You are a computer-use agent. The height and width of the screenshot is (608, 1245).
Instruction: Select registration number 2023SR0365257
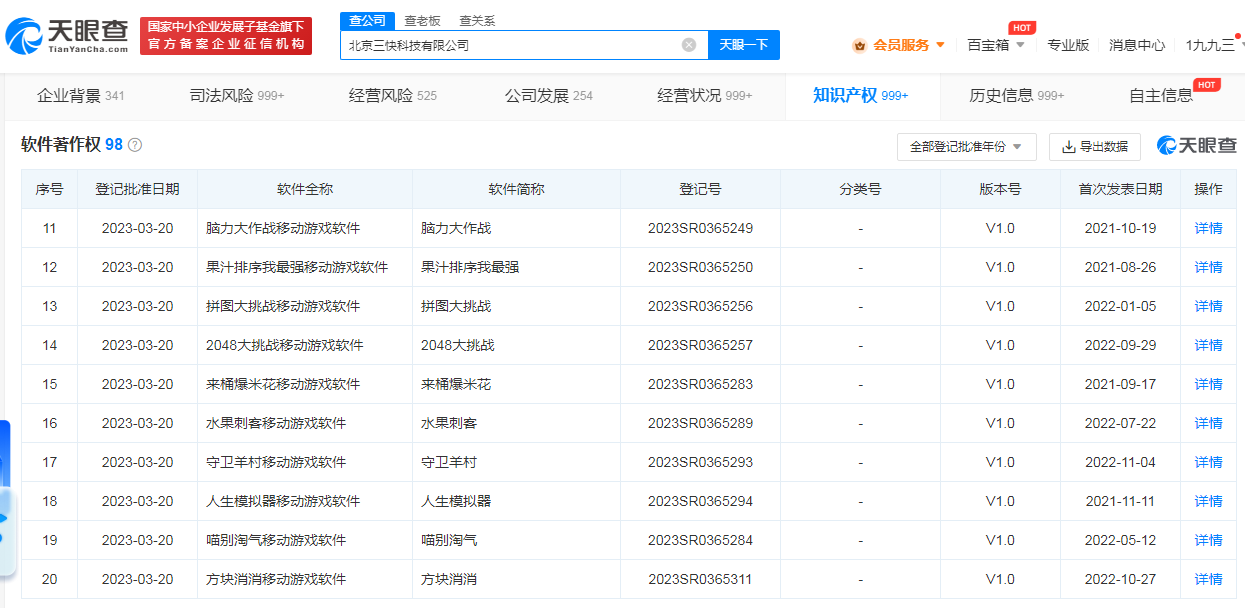(x=700, y=345)
